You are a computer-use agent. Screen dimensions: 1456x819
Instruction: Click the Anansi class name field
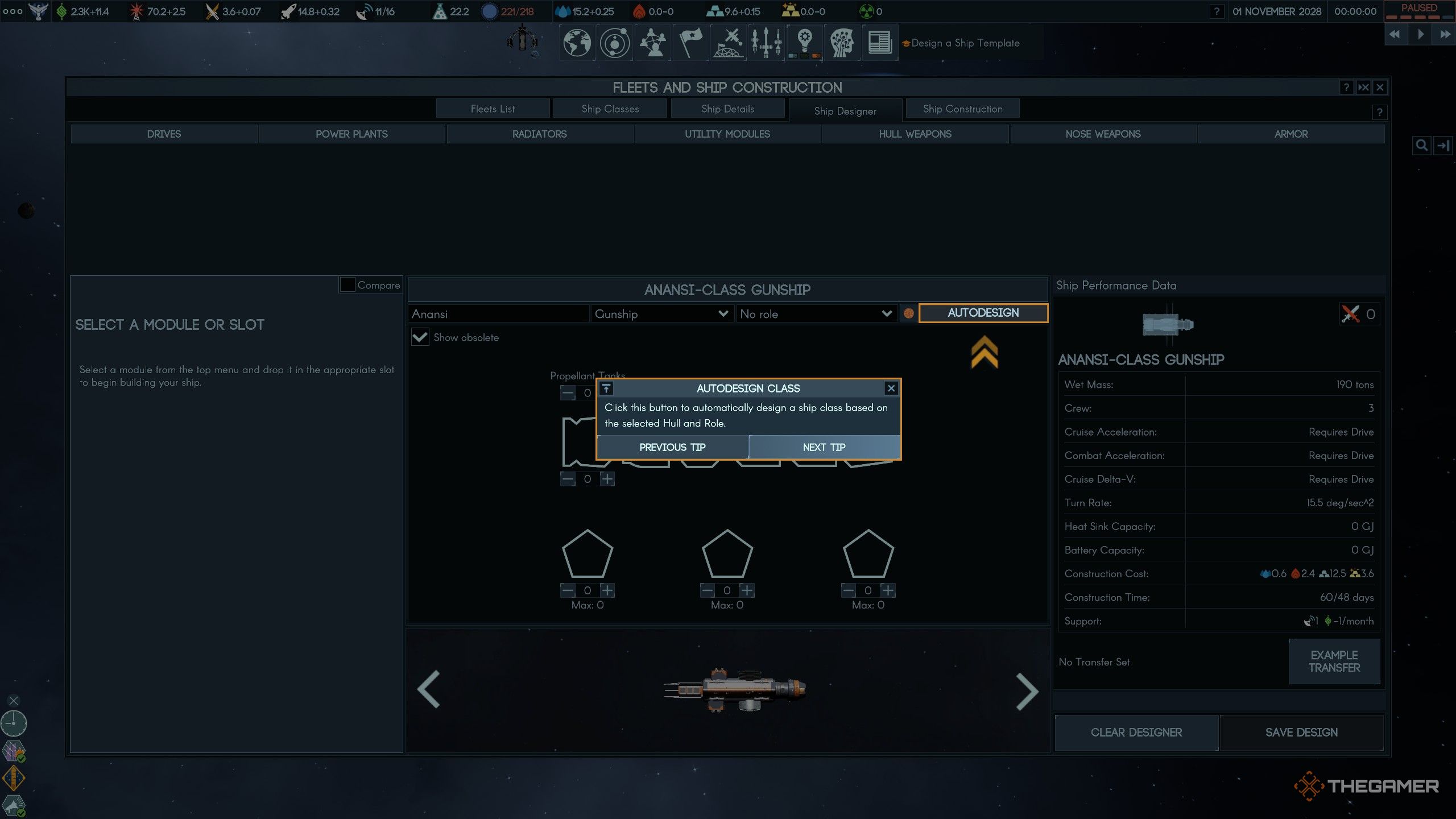(498, 314)
